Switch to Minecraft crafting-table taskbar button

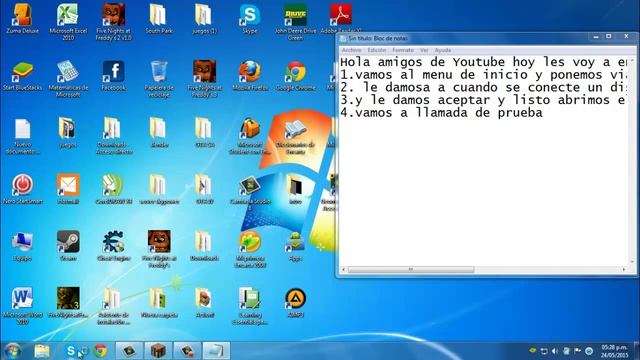(x=158, y=351)
